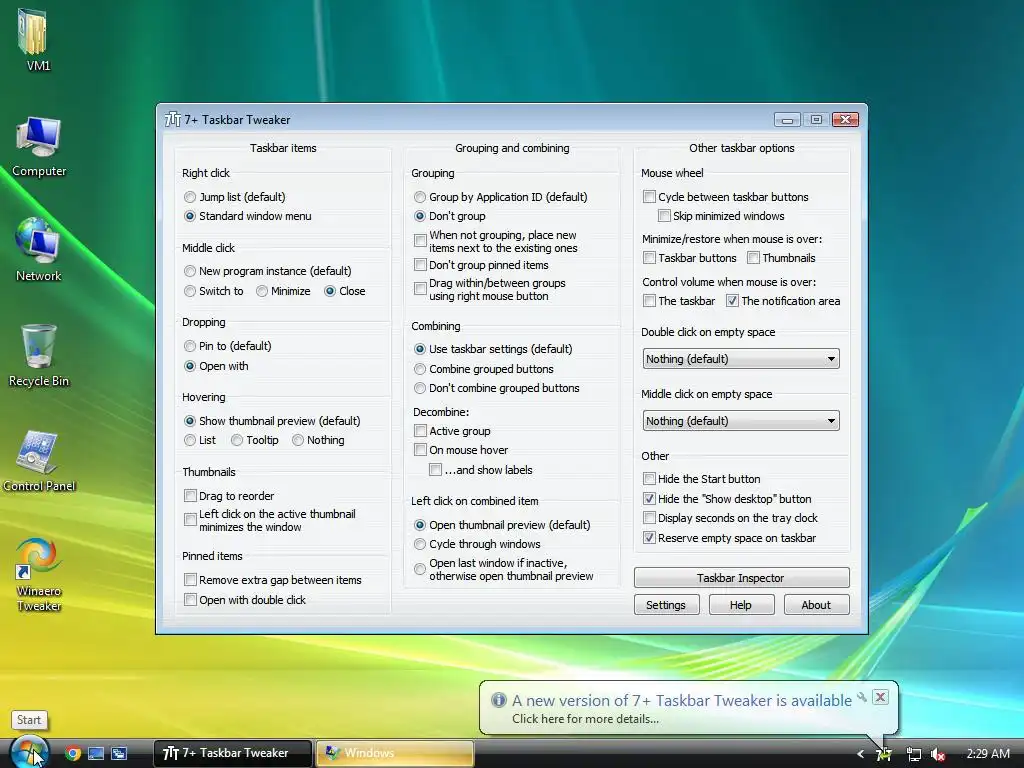Select the Recycle Bin icon

tap(39, 356)
